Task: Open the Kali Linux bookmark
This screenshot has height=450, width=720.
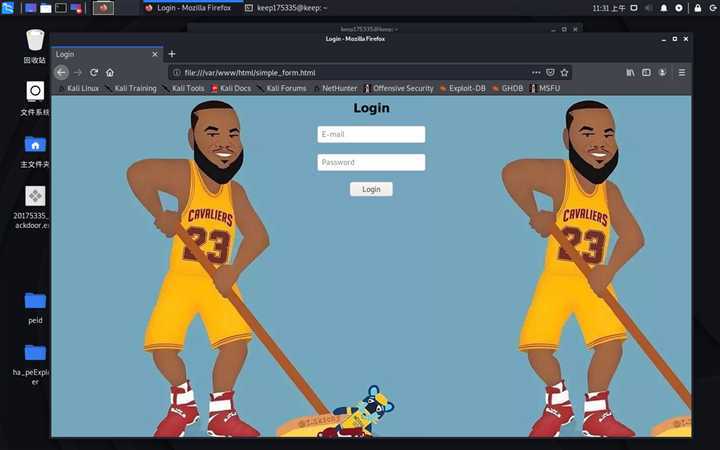Action: [79, 88]
